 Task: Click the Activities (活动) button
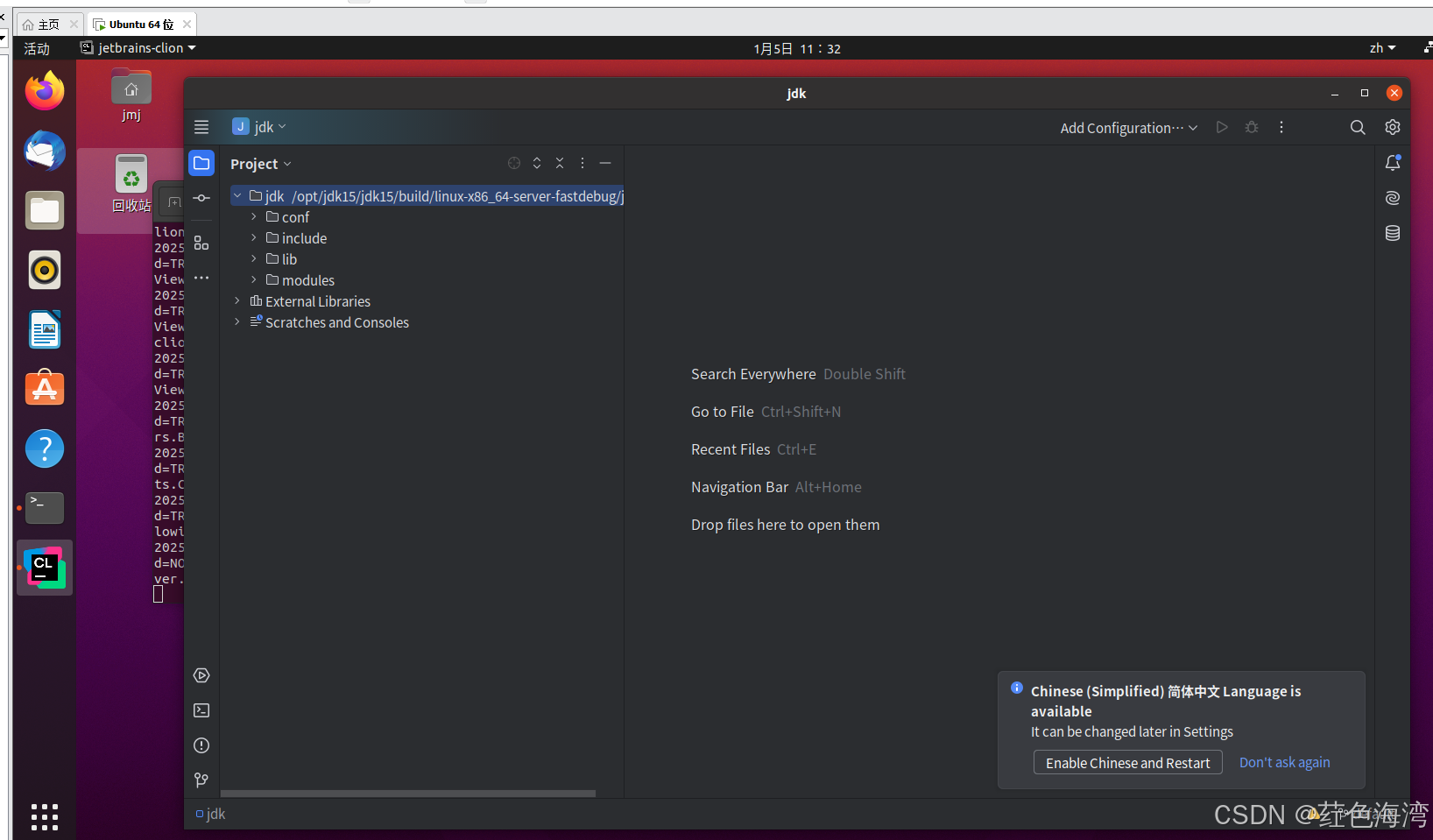(x=37, y=48)
